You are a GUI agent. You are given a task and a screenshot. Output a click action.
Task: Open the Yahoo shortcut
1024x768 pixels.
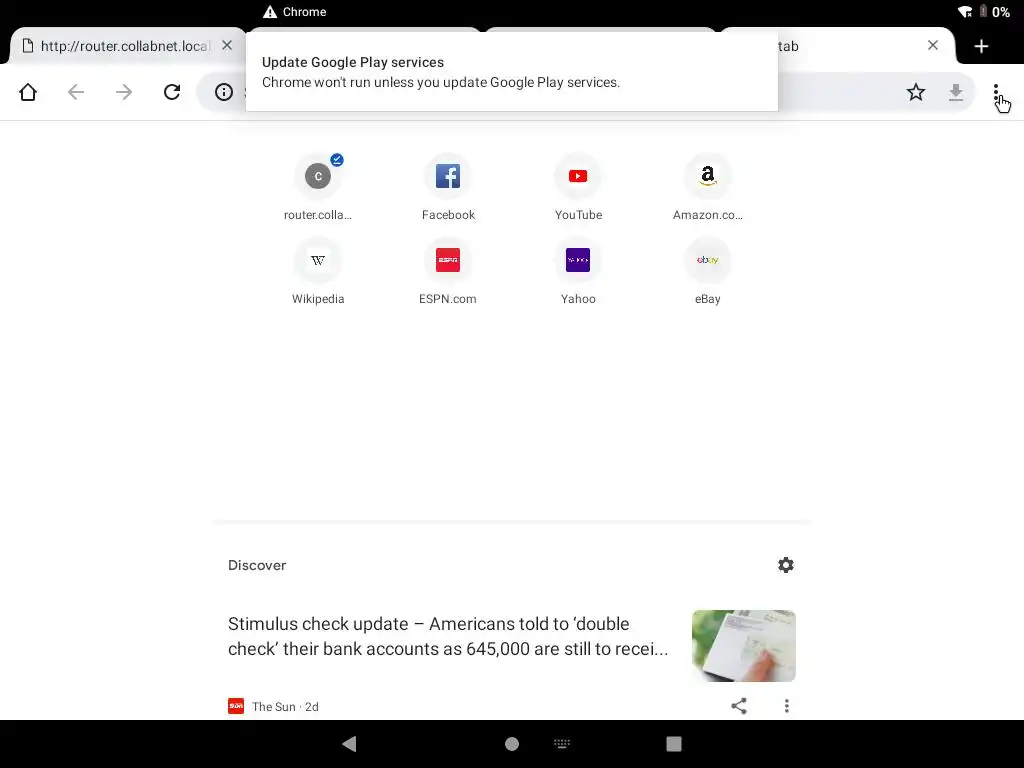tap(578, 271)
